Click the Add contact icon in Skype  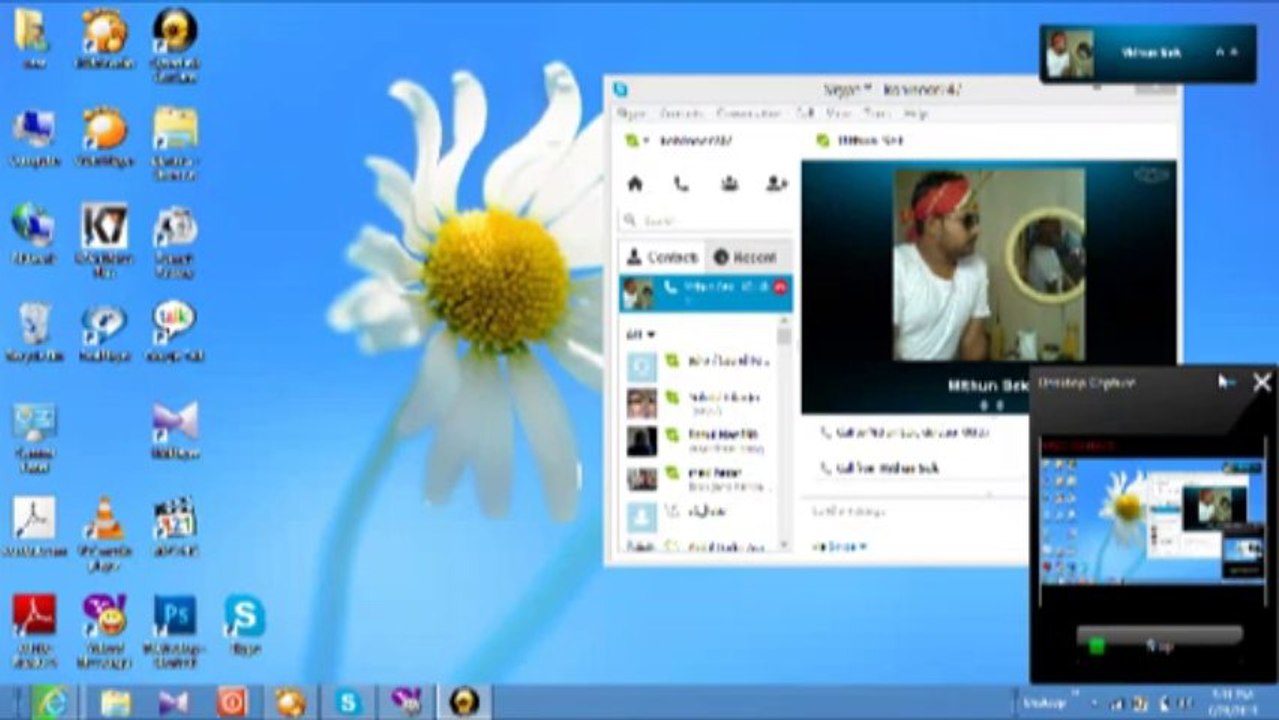777,183
